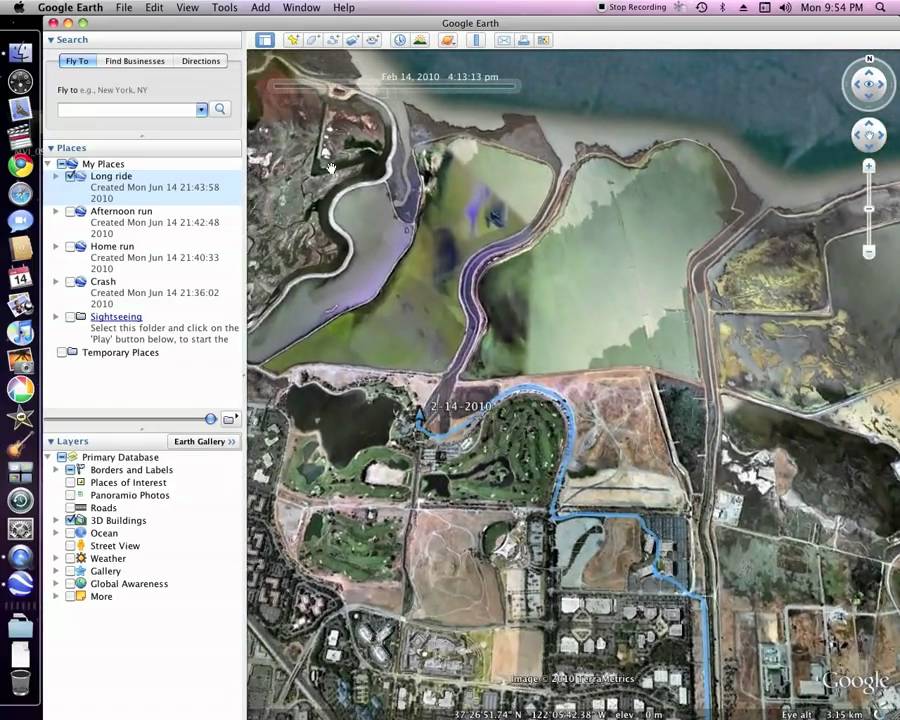The image size is (900, 720).
Task: Open the File menu
Action: coord(124,7)
